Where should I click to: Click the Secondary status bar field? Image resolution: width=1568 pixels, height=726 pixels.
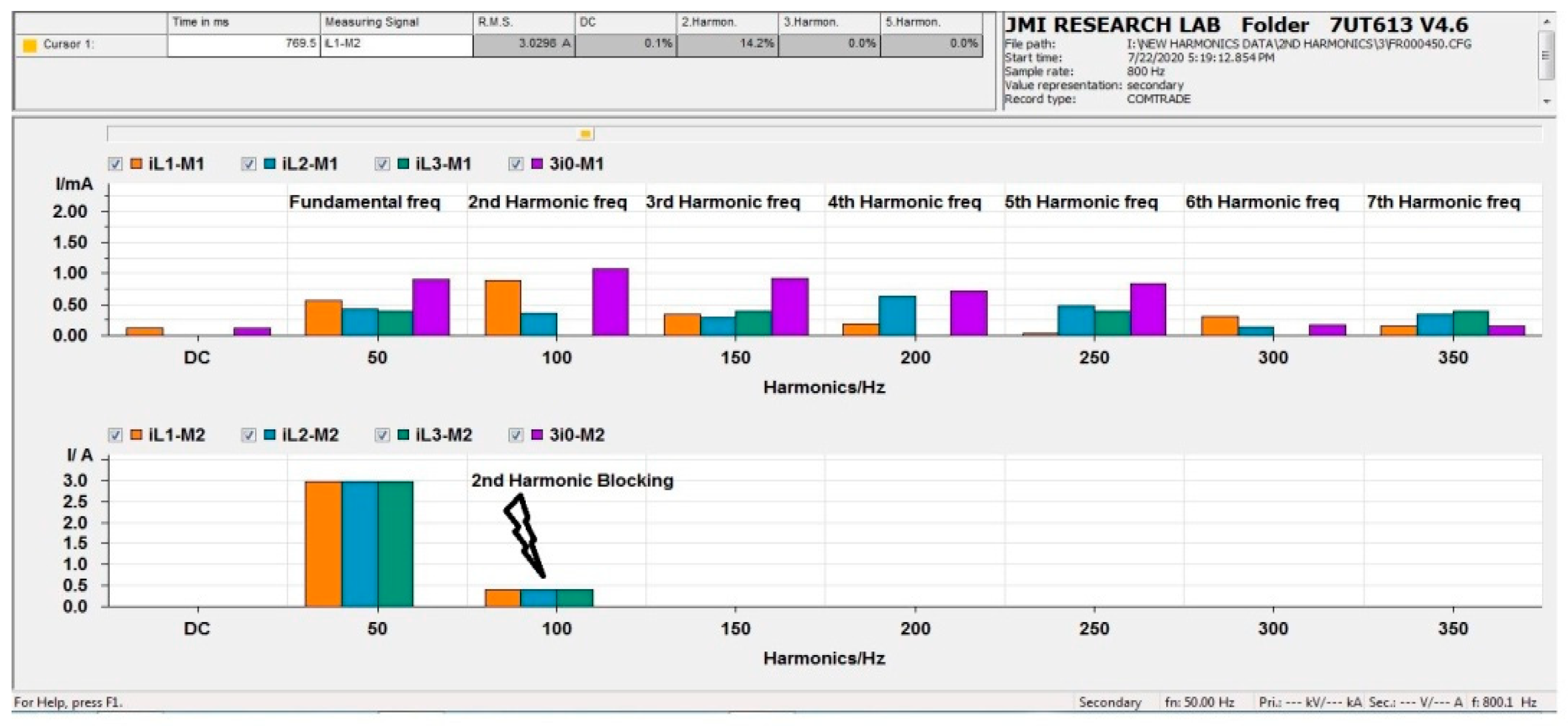[1109, 702]
